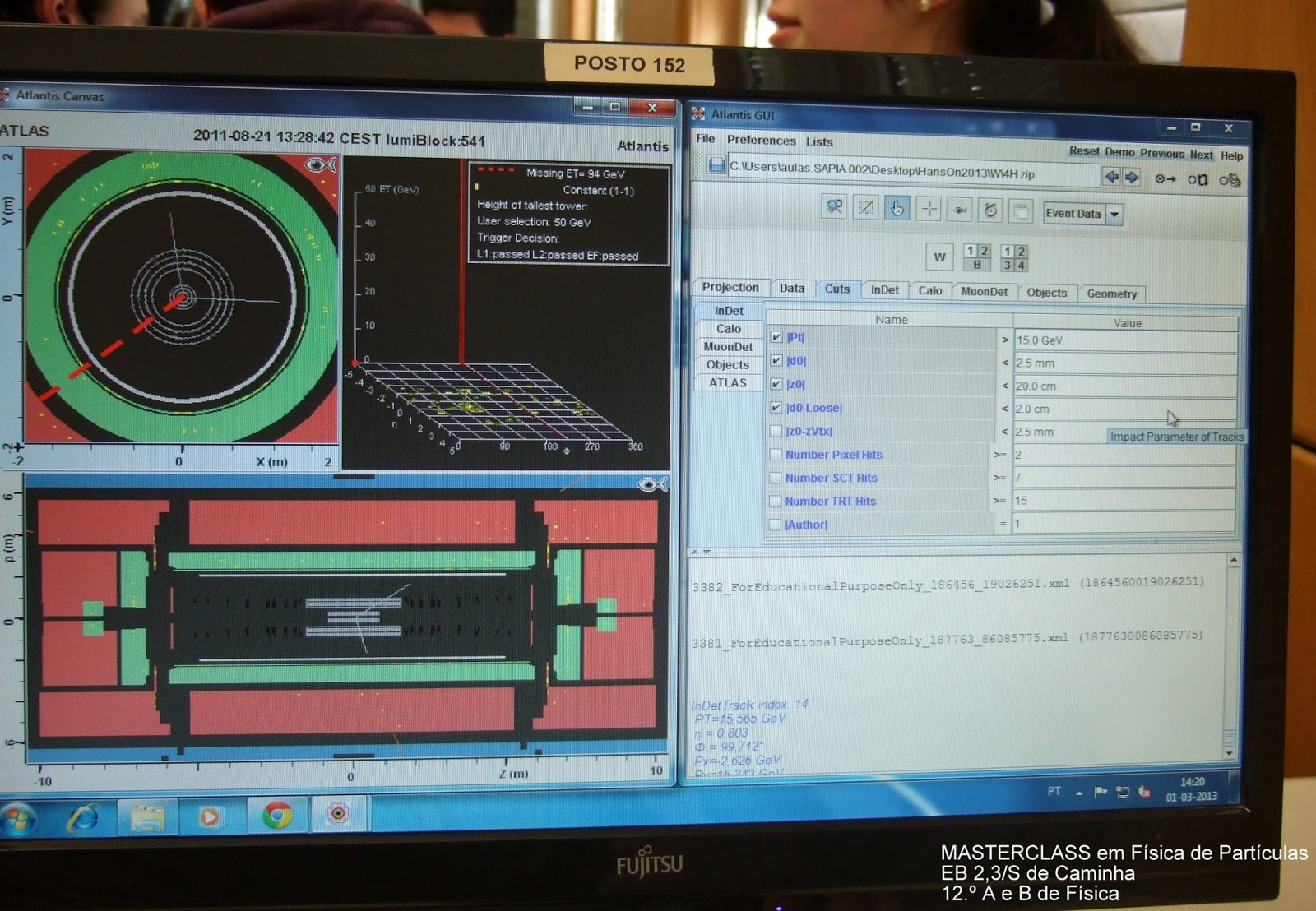Viewport: 1316px width, 911px height.
Task: Select the fisheye transformation tool
Action: tap(960, 210)
